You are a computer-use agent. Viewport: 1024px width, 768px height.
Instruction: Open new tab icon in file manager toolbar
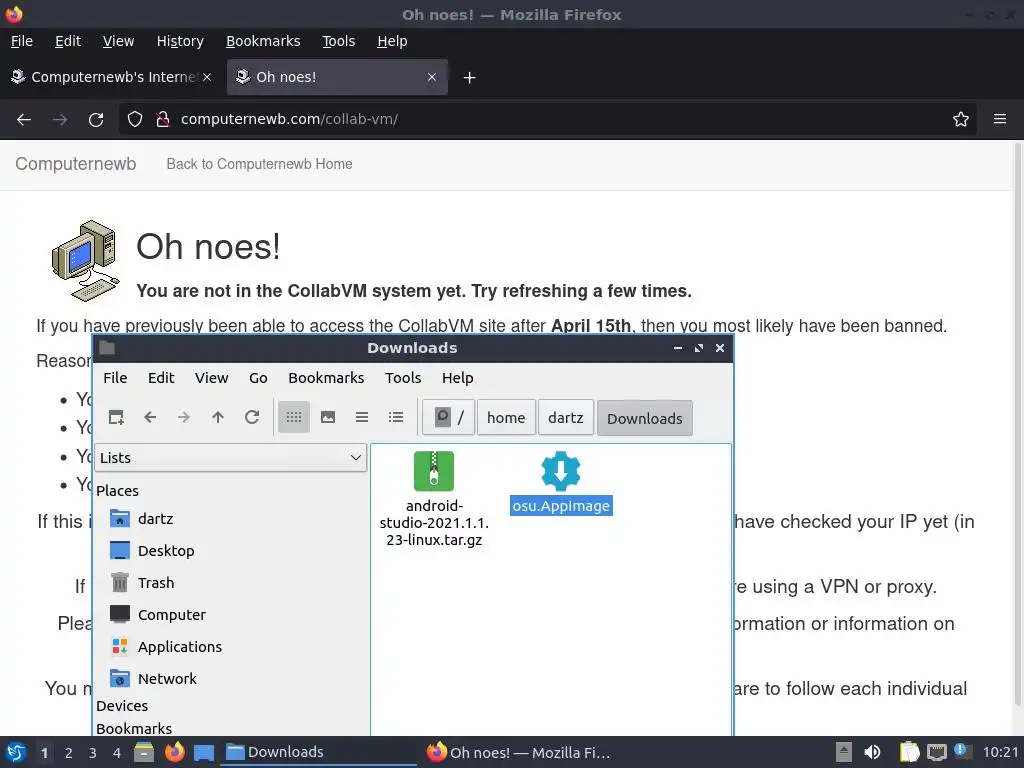coord(116,417)
